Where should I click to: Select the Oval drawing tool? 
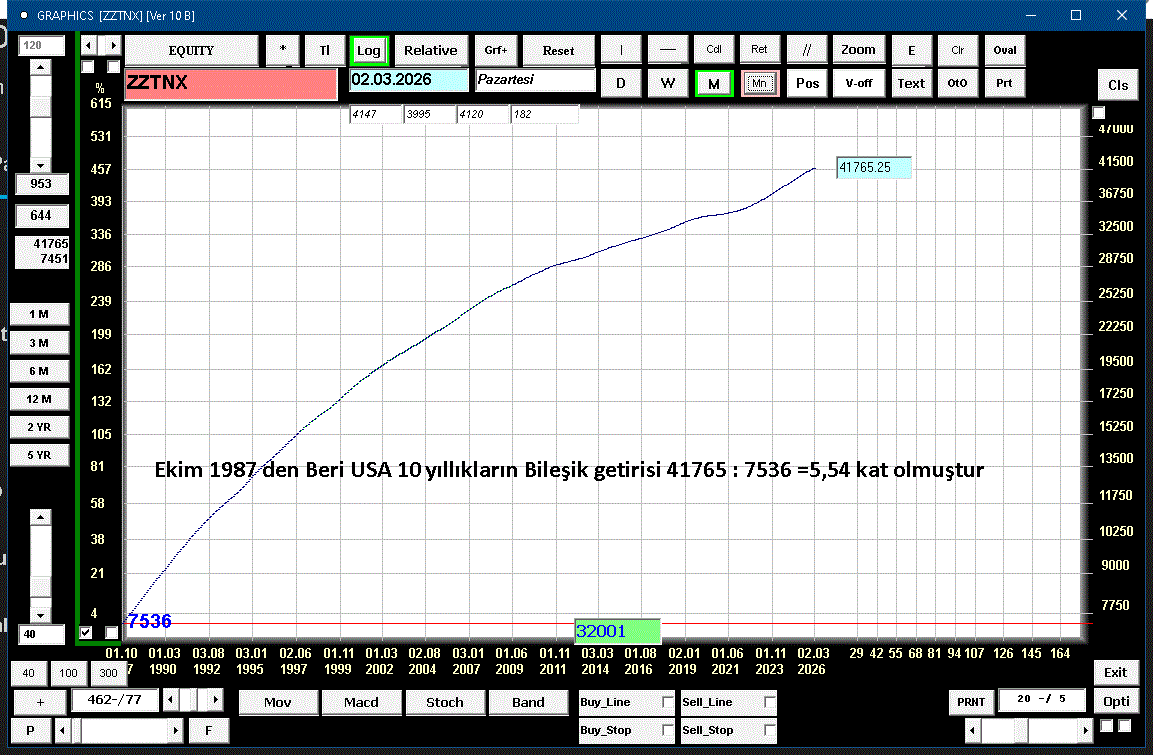tap(1004, 50)
